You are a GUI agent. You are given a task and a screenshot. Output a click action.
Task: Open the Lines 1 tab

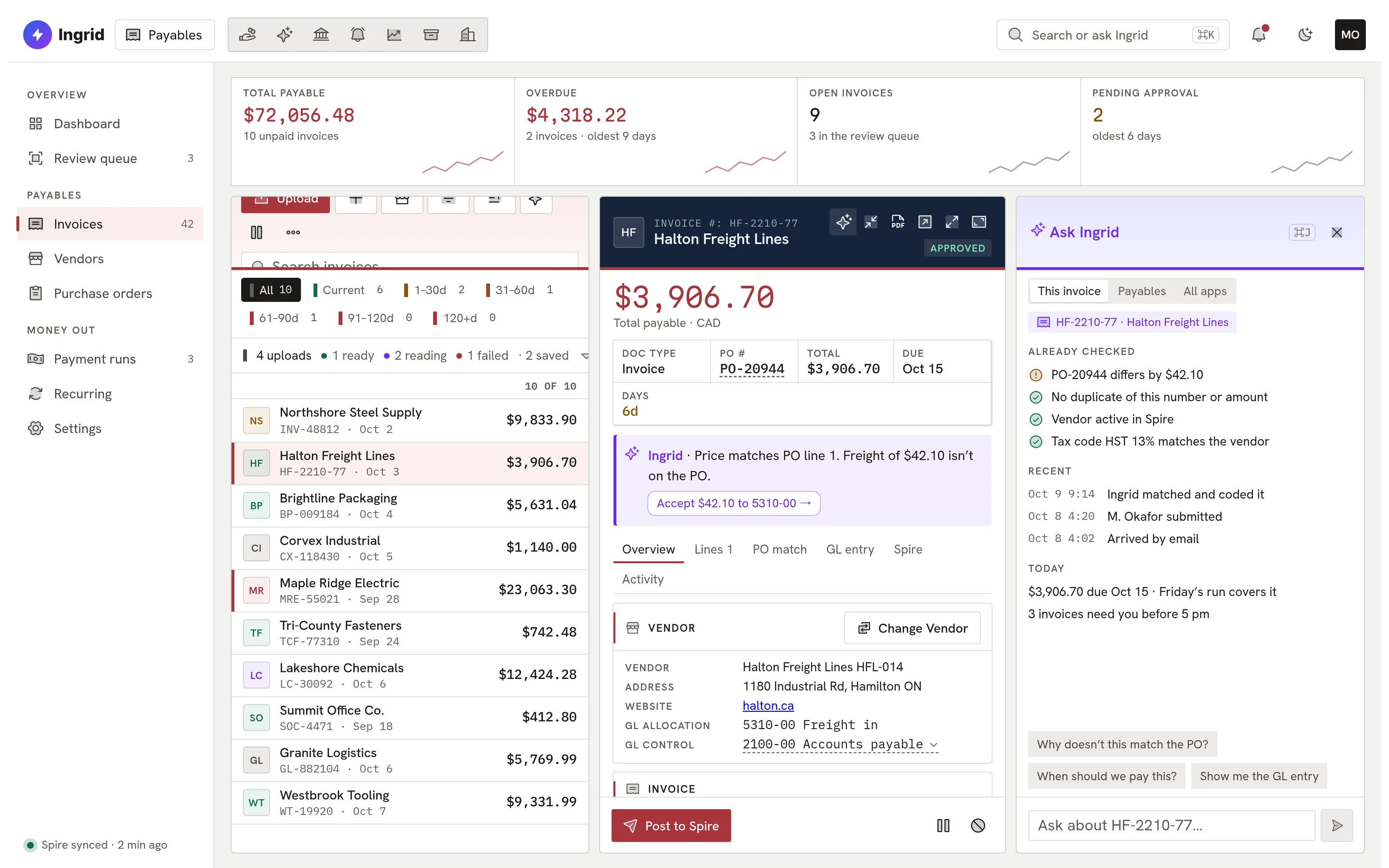click(713, 549)
